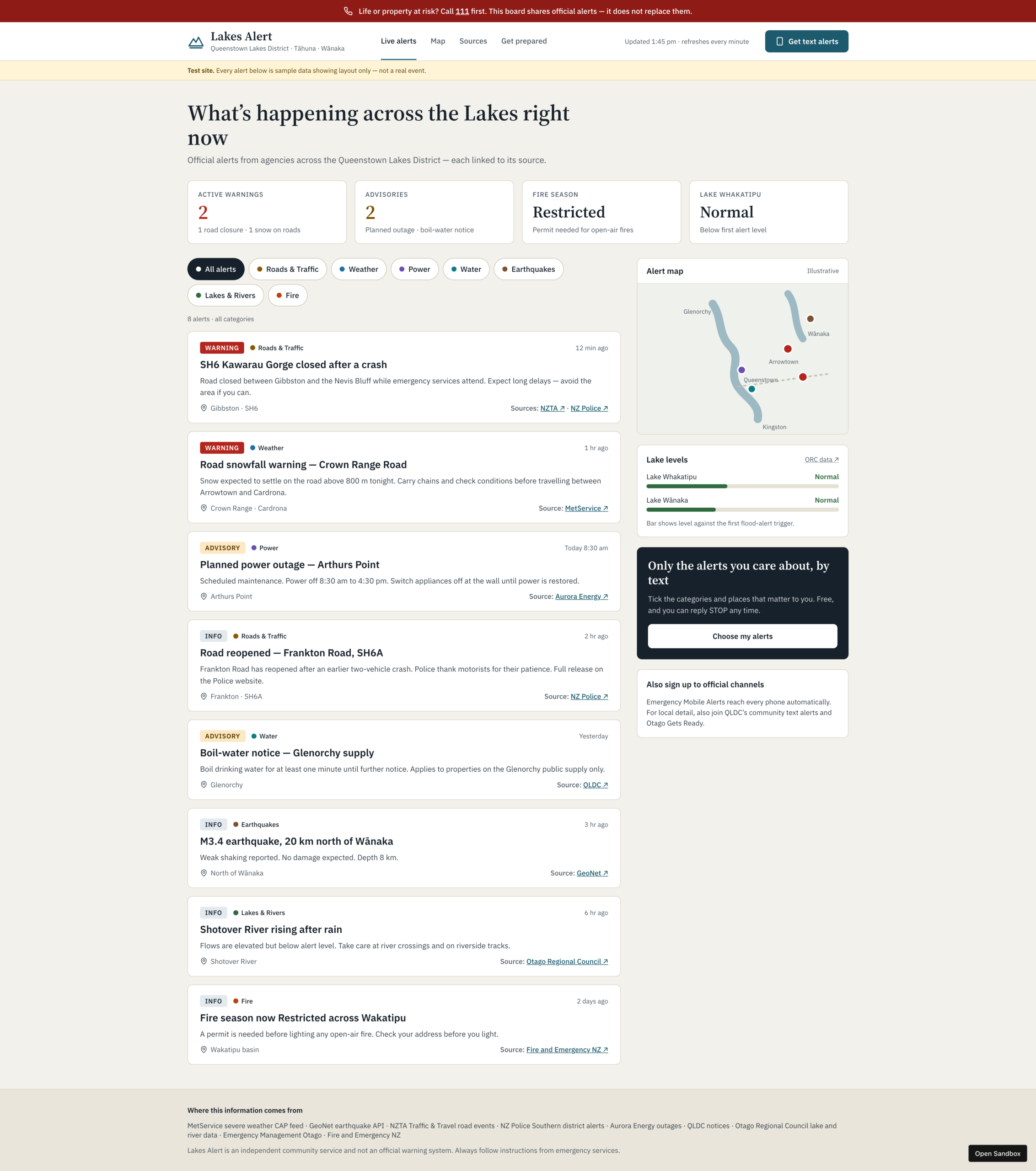This screenshot has width=1036, height=1171.
Task: Open the Otago Regional Council source link
Action: (x=567, y=962)
